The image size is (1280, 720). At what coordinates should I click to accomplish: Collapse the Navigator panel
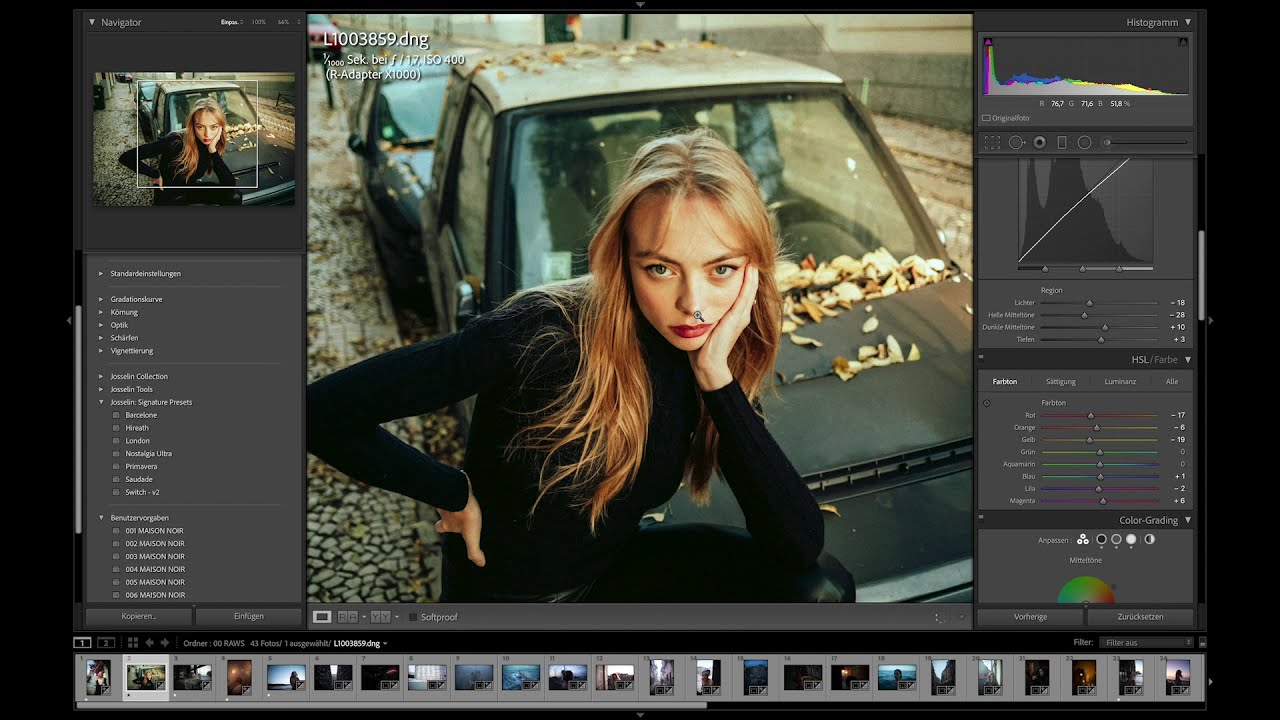tap(92, 22)
